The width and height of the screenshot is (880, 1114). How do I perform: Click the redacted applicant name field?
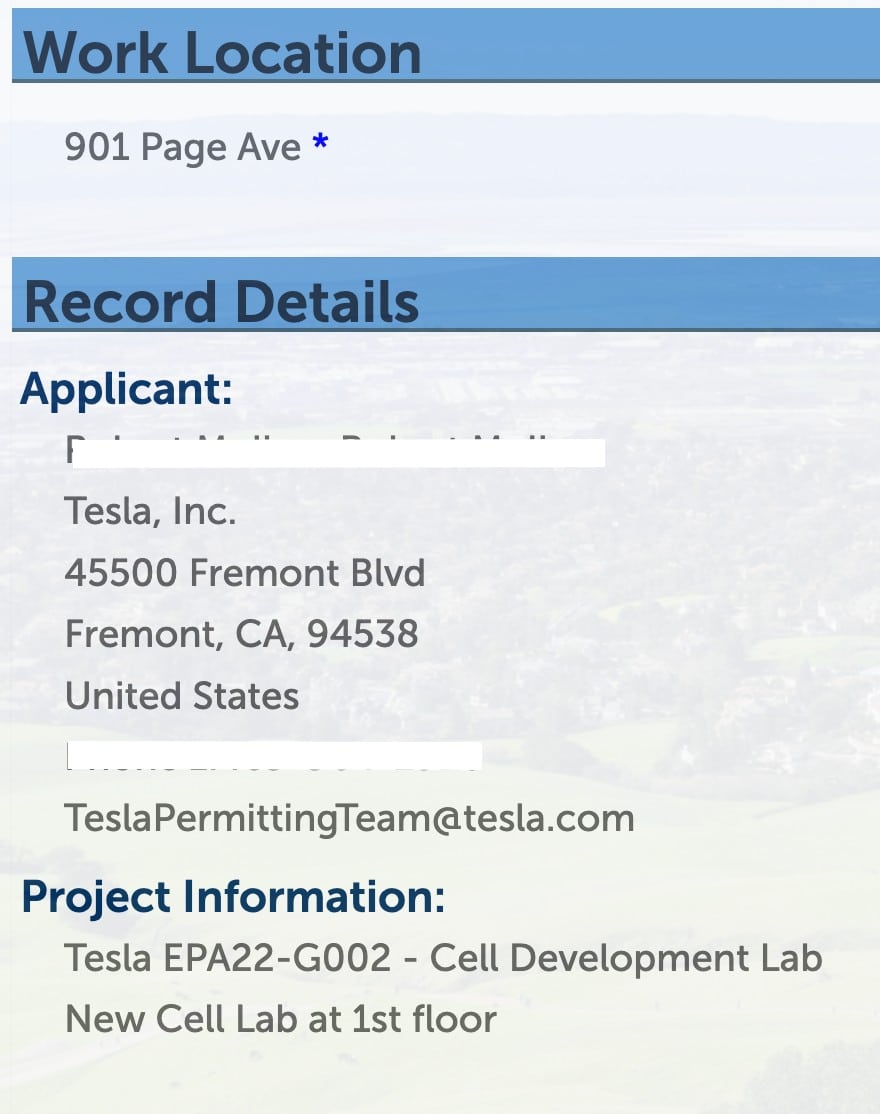pyautogui.click(x=335, y=452)
